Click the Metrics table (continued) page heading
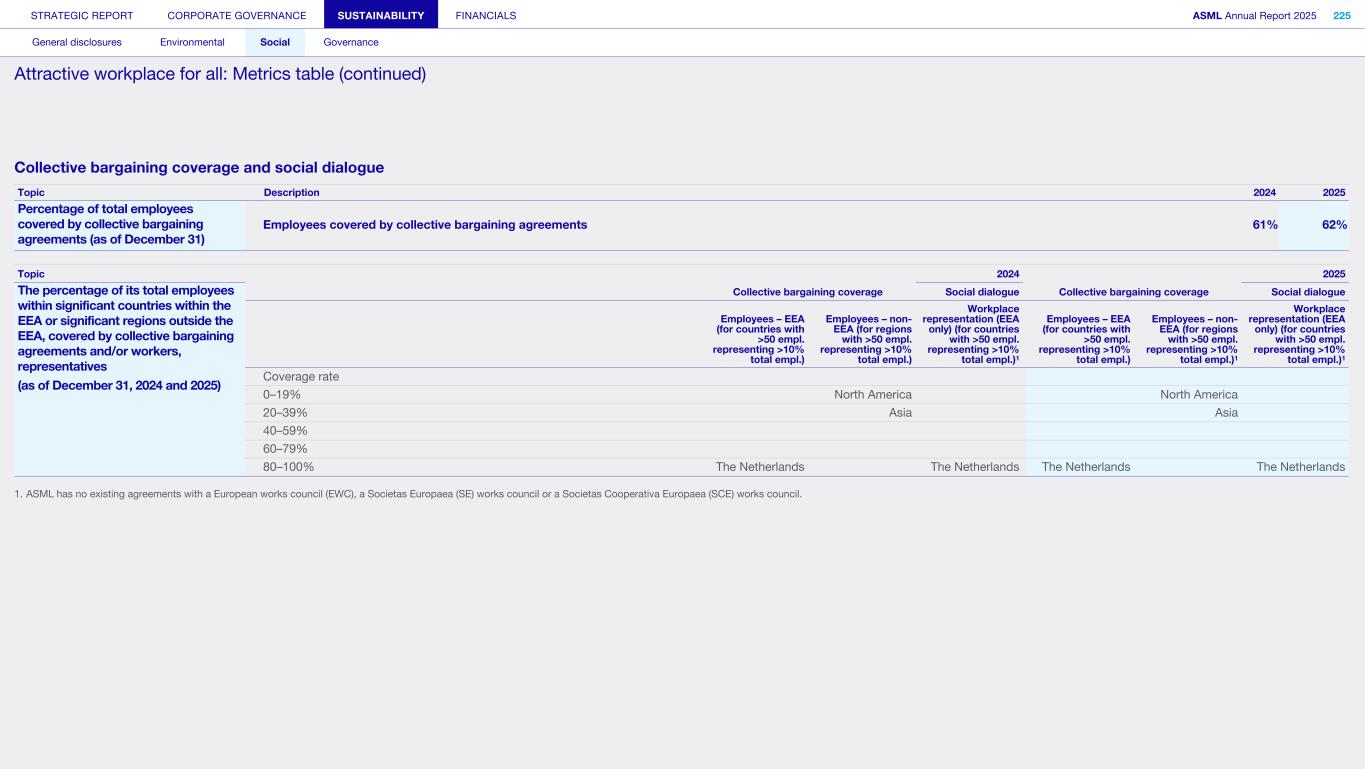The width and height of the screenshot is (1365, 769). click(x=220, y=74)
